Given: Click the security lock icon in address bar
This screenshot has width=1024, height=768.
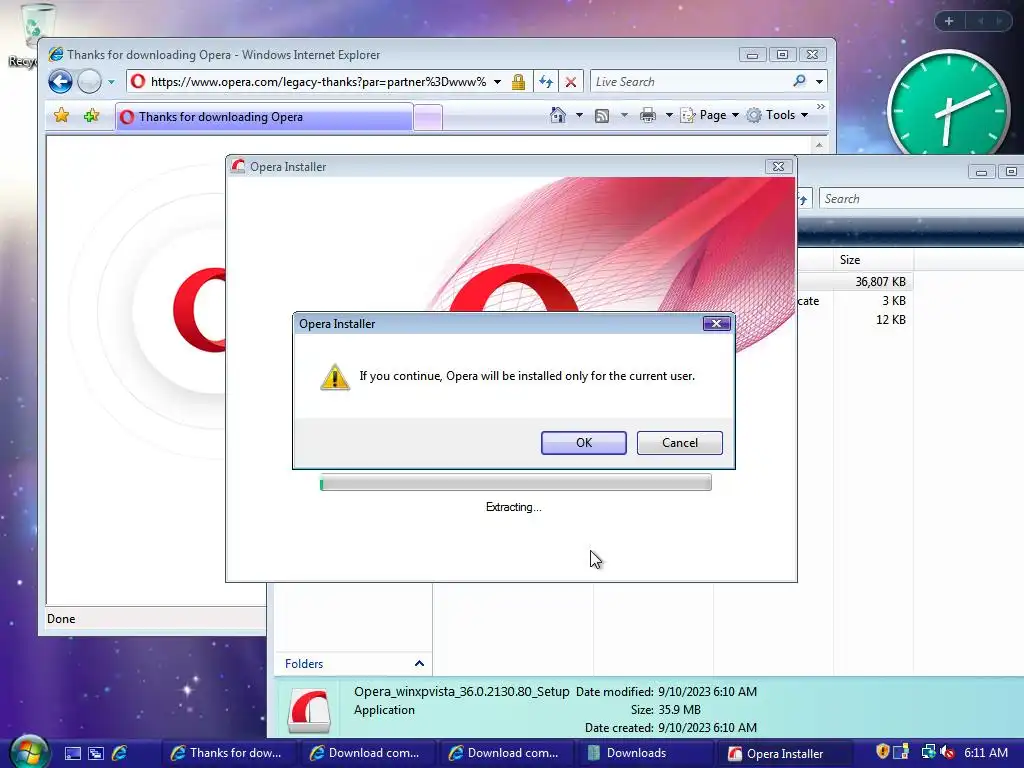Looking at the screenshot, I should pos(519,82).
